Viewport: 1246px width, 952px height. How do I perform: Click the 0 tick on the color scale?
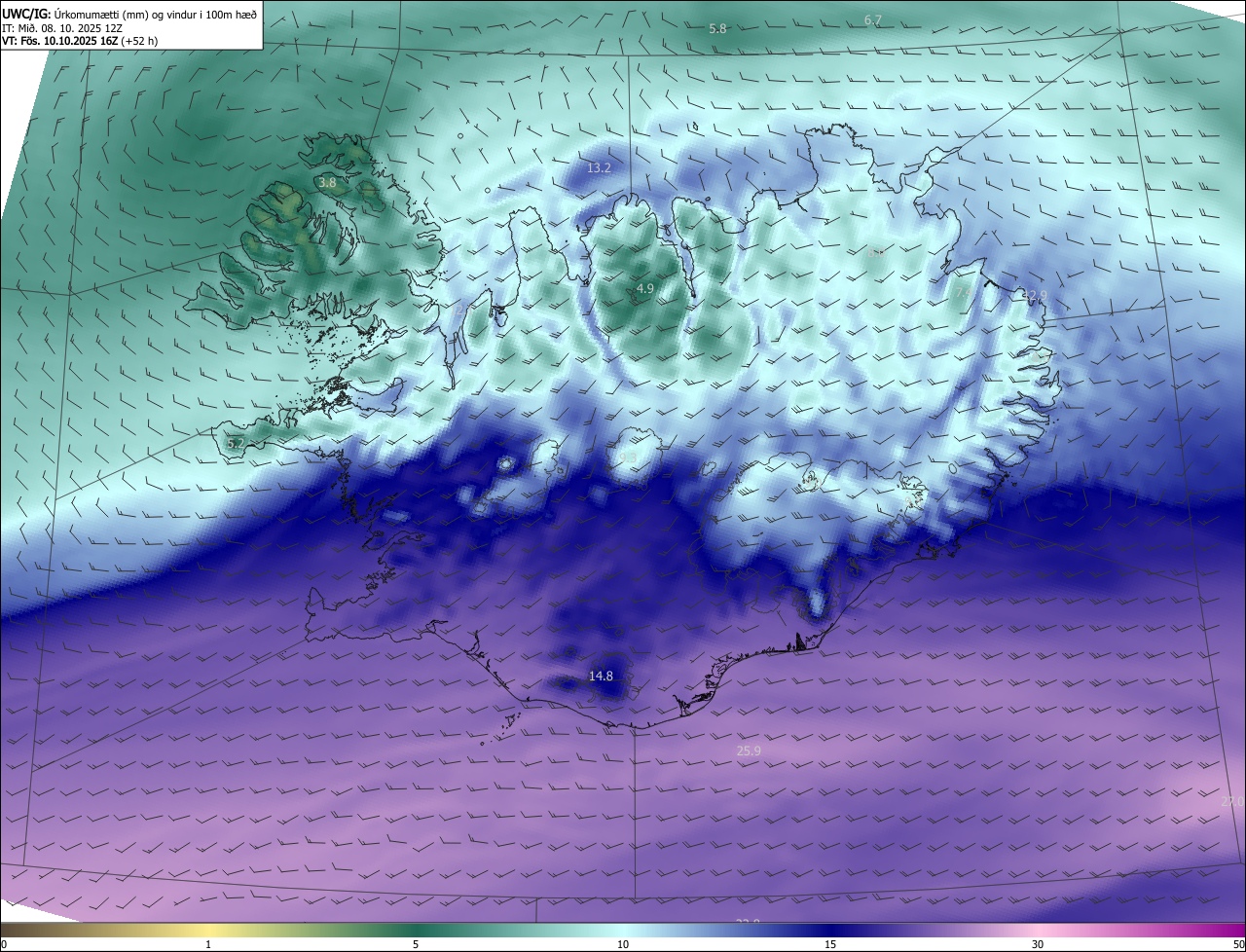(x=4, y=944)
